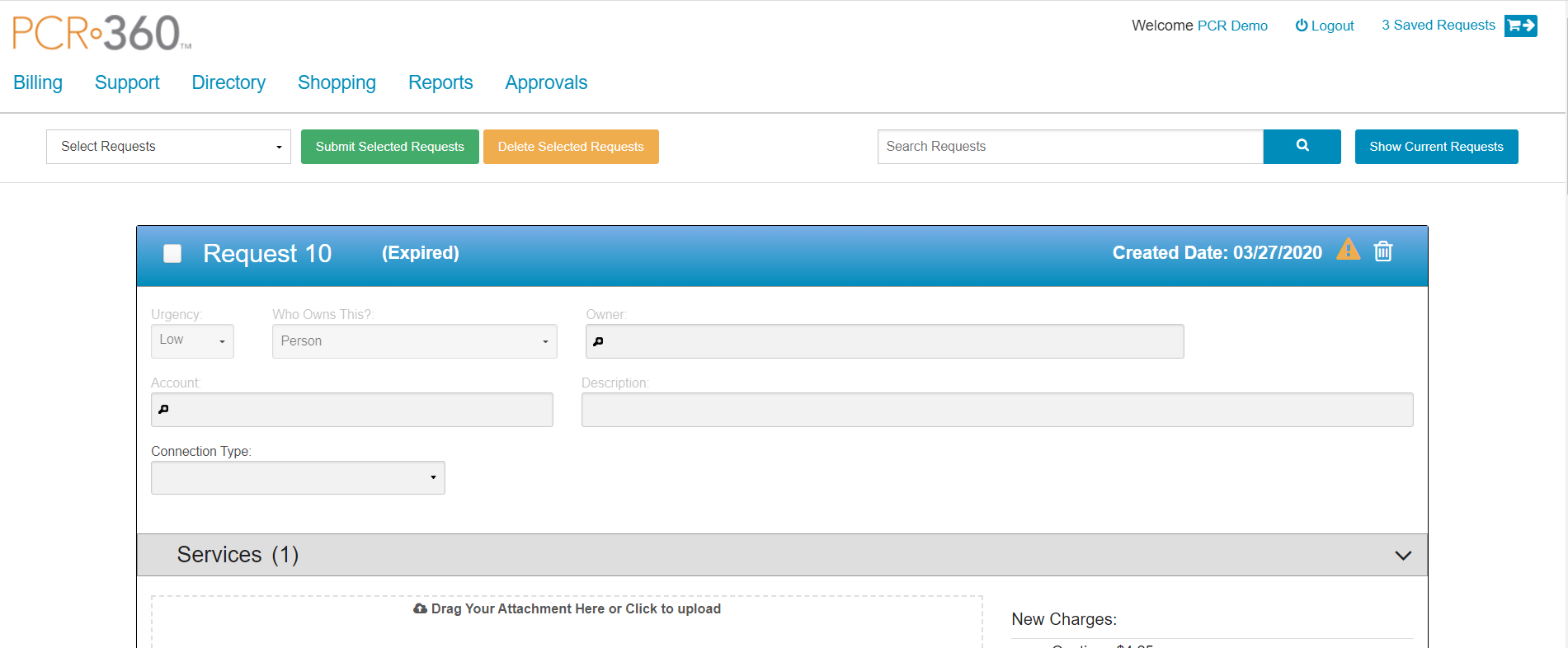This screenshot has width=1568, height=648.
Task: Click the saved requests cart icon
Action: pyautogui.click(x=1520, y=26)
